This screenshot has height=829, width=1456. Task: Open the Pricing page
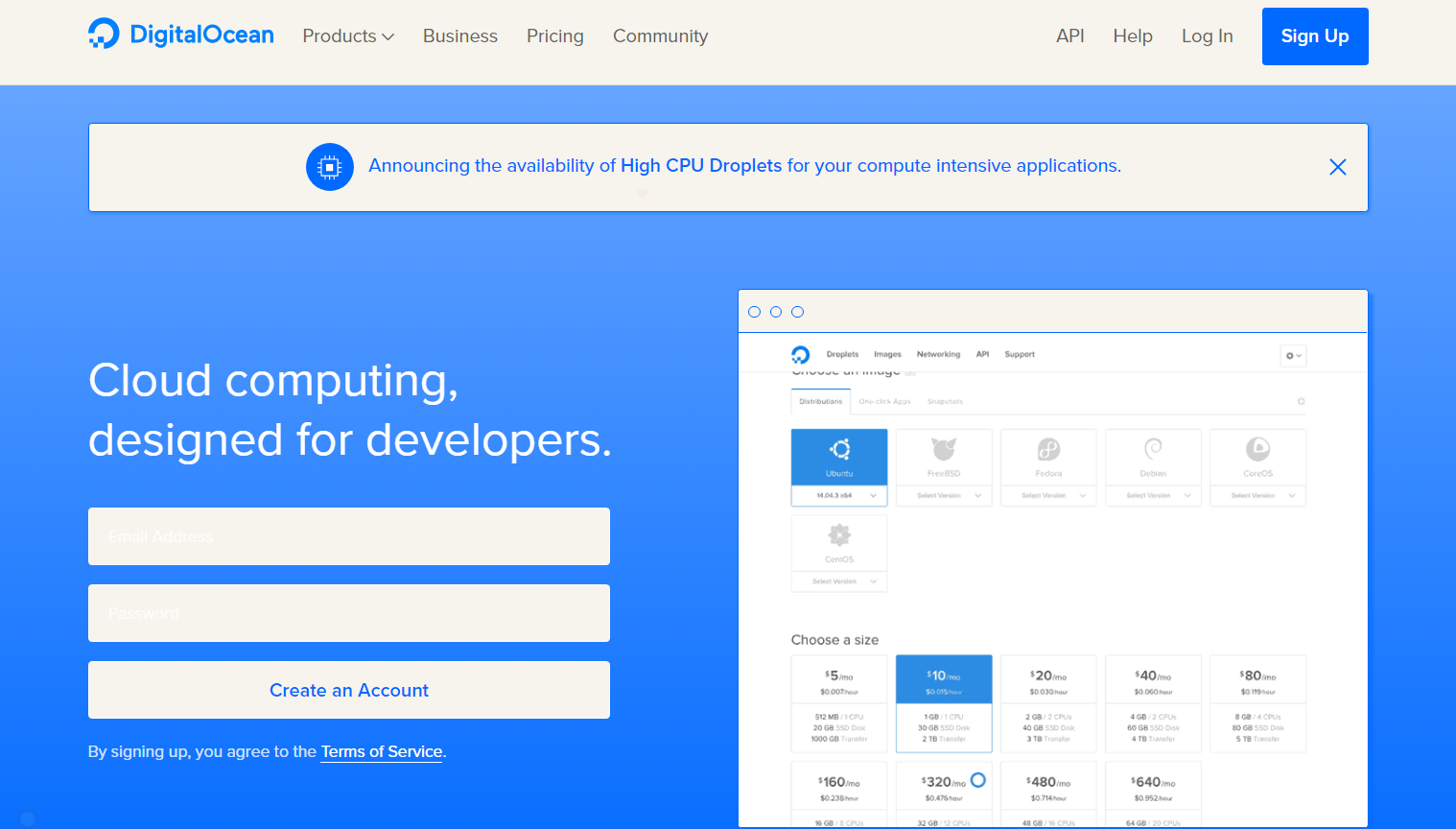click(555, 36)
